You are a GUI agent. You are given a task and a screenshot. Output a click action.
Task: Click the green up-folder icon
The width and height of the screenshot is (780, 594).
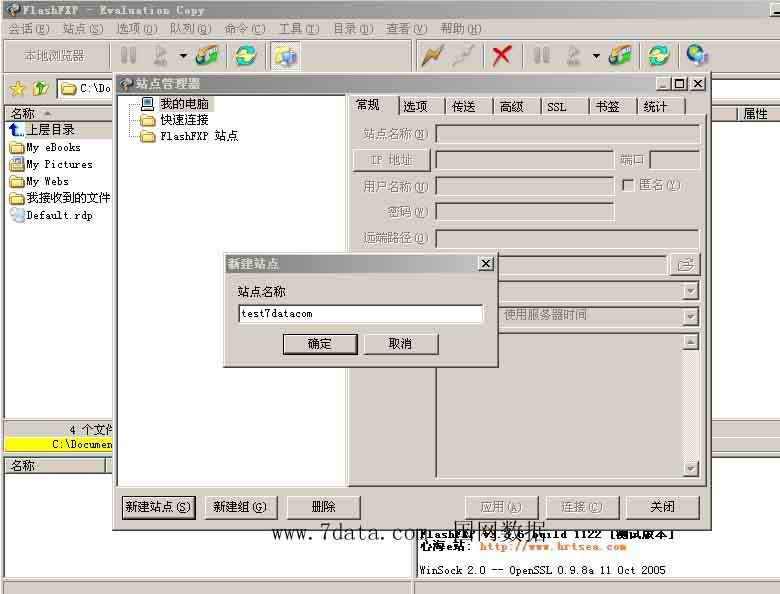pos(40,89)
